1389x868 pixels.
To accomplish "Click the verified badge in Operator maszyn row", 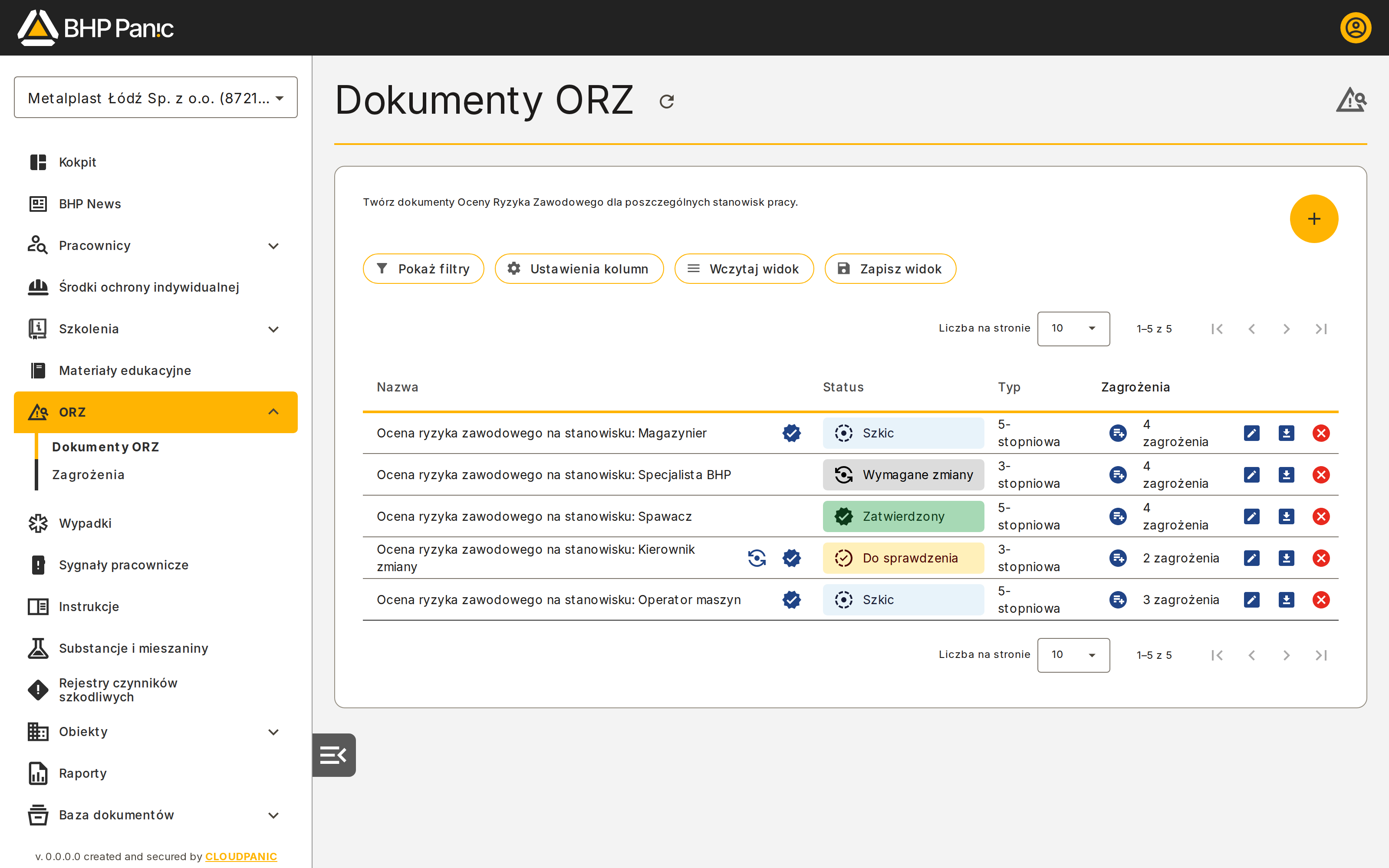I will click(791, 599).
